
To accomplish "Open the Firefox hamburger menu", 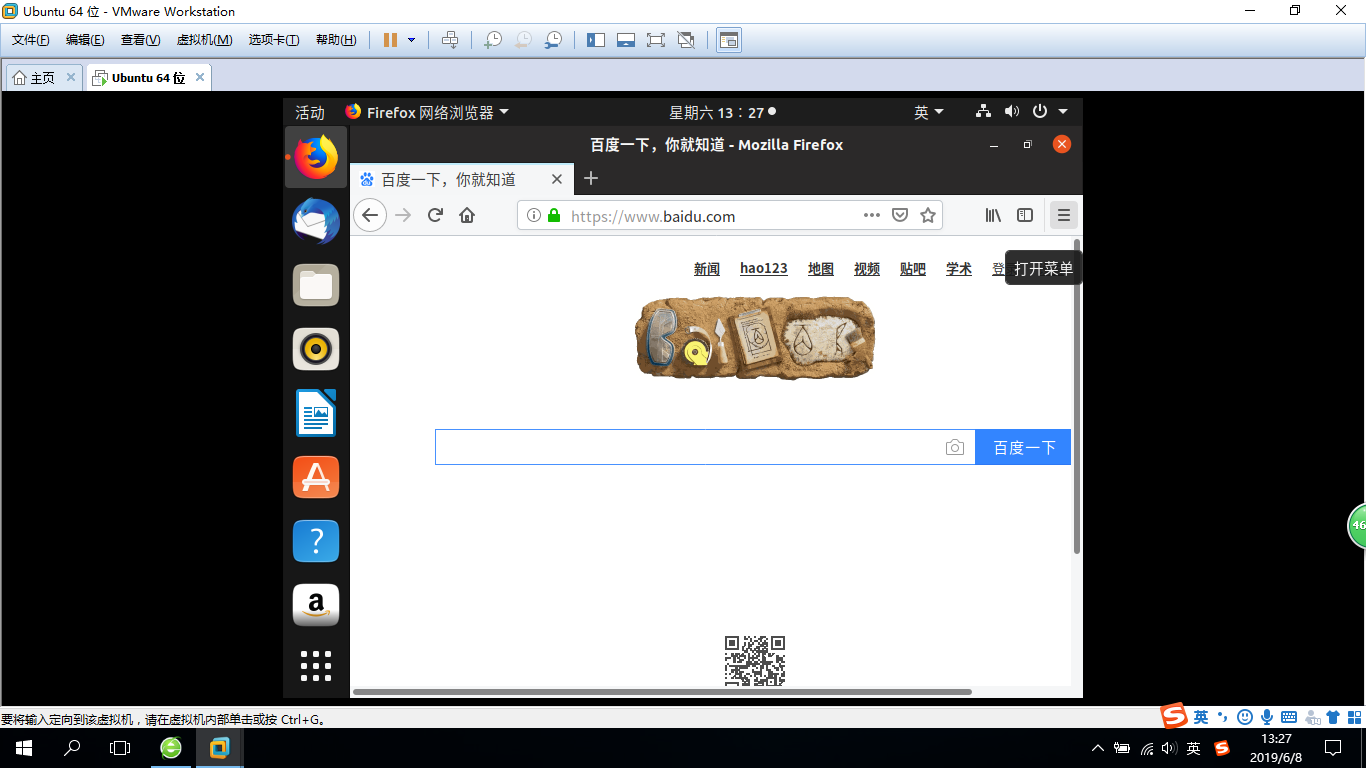I will pos(1064,215).
